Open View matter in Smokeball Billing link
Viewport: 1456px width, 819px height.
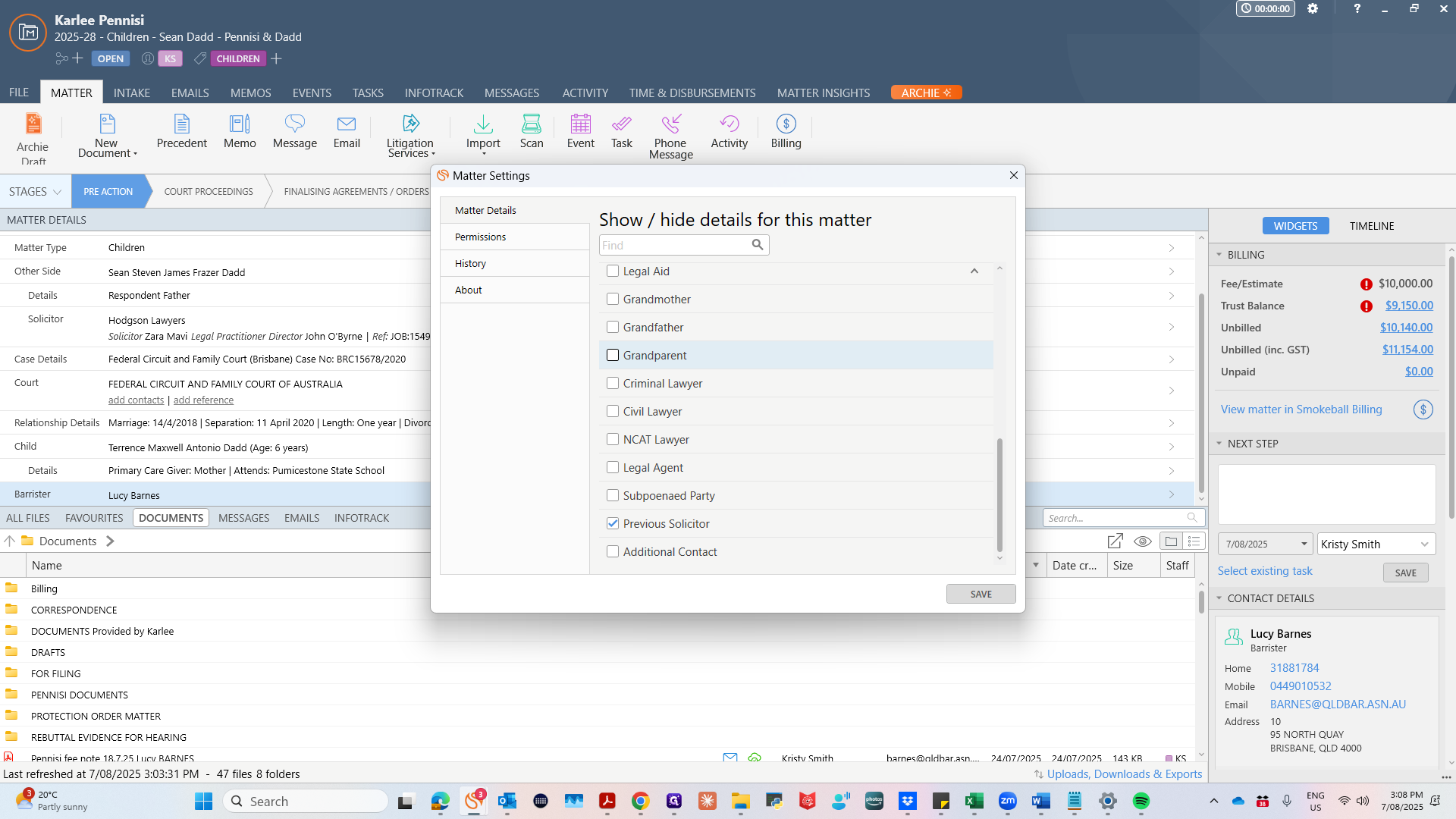point(1301,409)
